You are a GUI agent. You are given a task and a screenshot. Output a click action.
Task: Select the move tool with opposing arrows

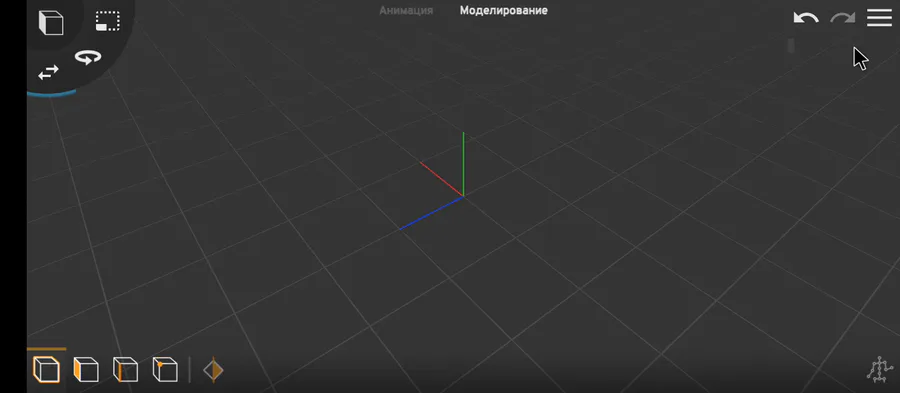48,72
